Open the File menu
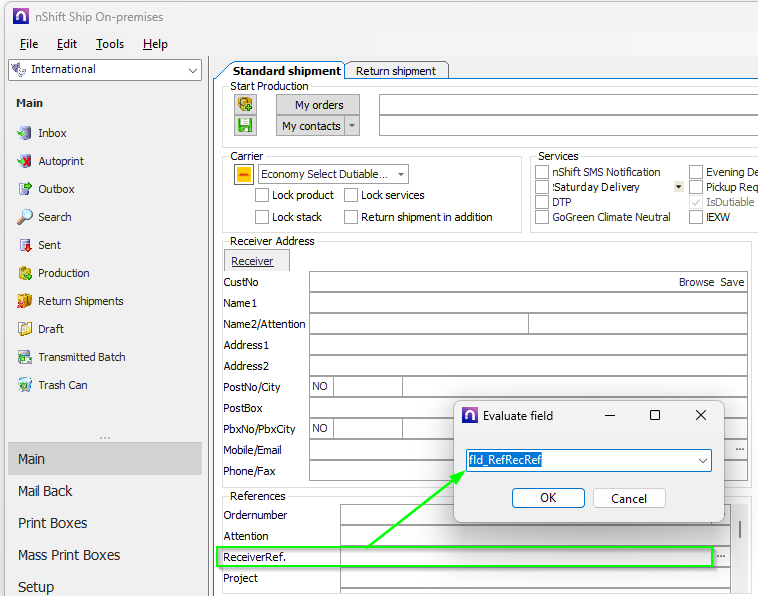 29,44
